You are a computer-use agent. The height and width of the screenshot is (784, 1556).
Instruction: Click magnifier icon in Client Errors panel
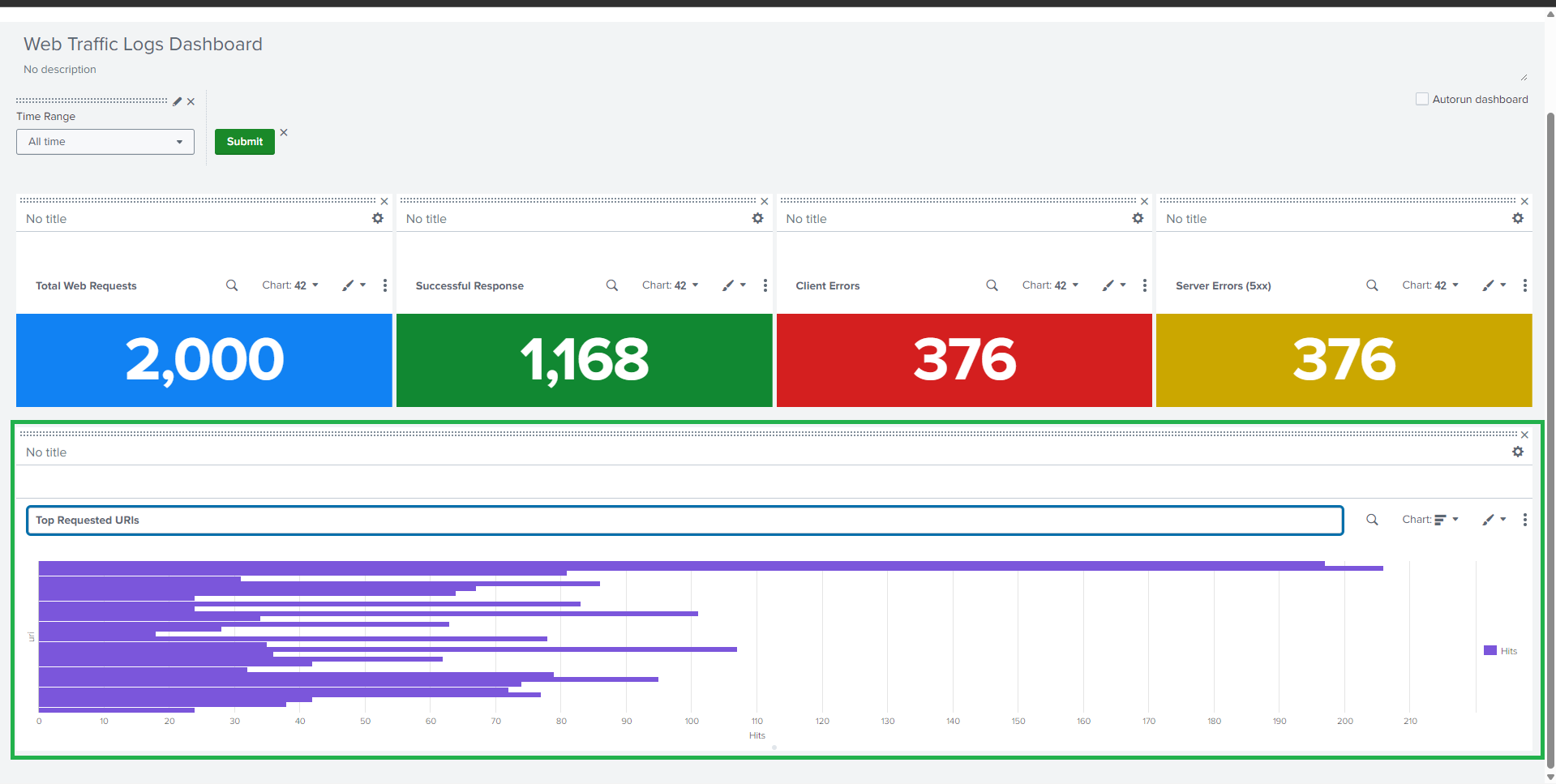[x=992, y=285]
